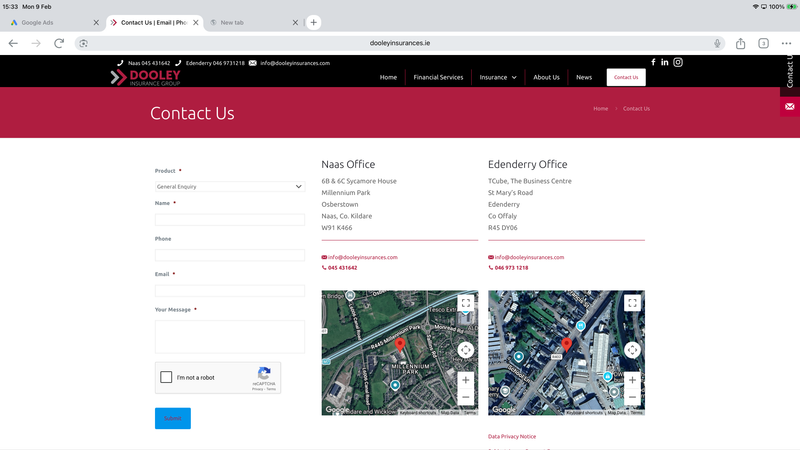Open the Product General Enquiry dropdown

point(230,187)
